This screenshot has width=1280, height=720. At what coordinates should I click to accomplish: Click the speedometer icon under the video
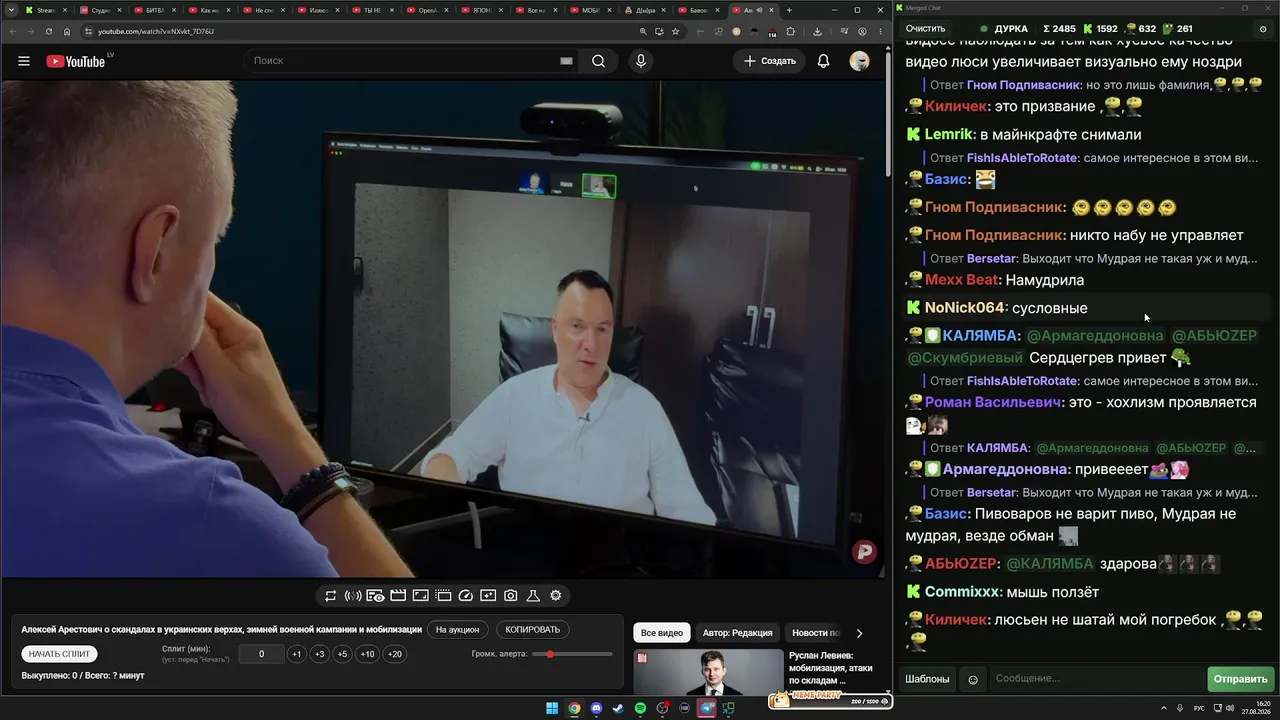pyautogui.click(x=465, y=595)
